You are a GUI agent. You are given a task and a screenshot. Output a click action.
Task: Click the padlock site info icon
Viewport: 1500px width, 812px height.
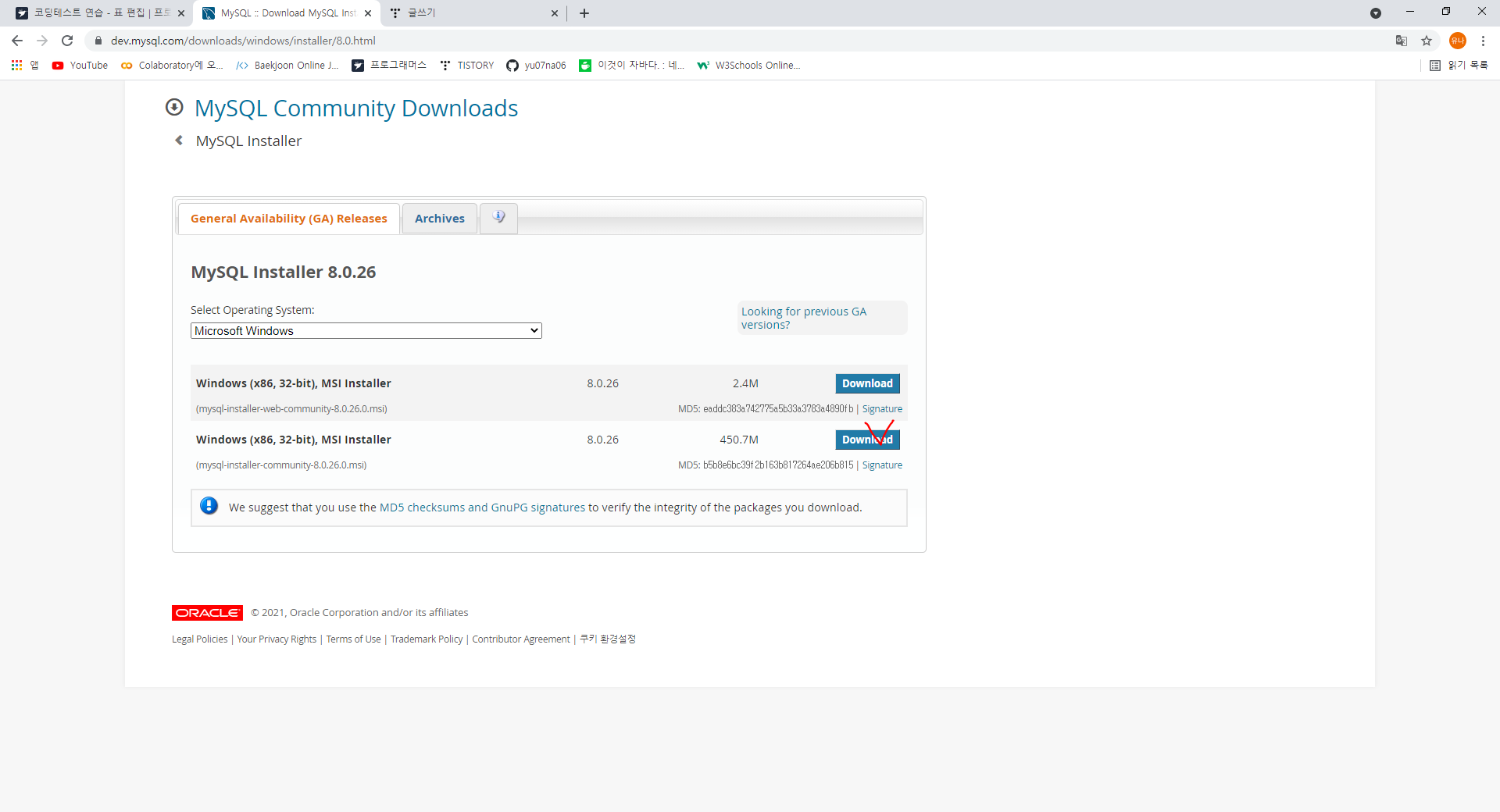click(x=98, y=41)
